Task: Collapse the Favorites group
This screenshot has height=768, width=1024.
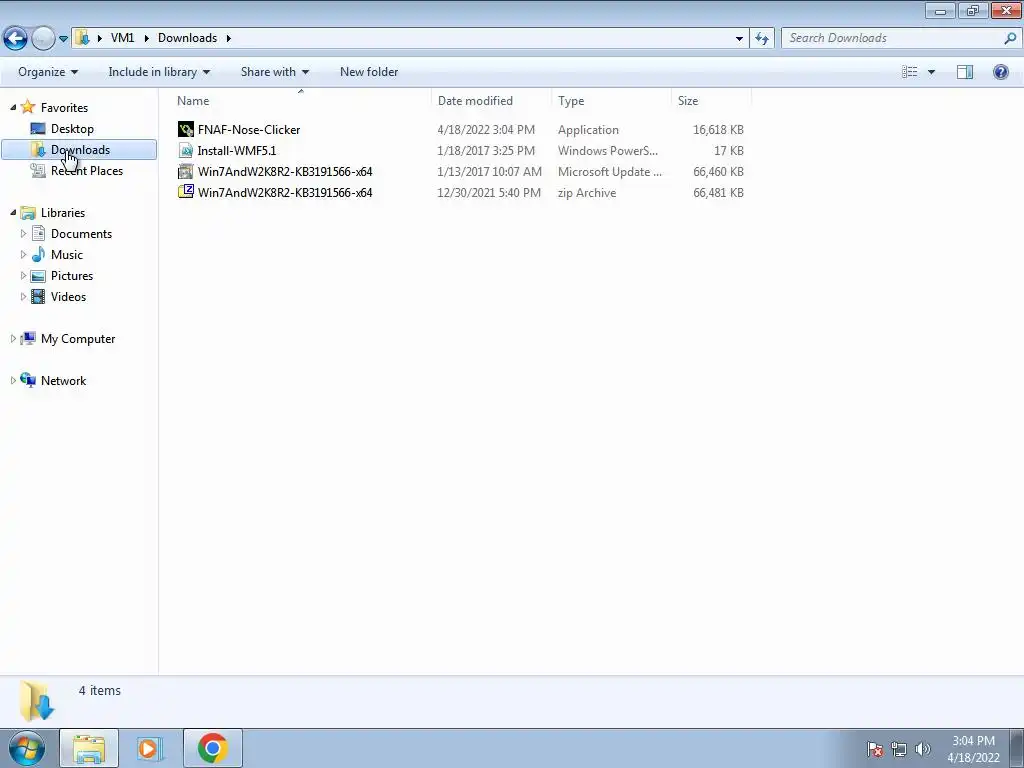Action: pyautogui.click(x=13, y=107)
